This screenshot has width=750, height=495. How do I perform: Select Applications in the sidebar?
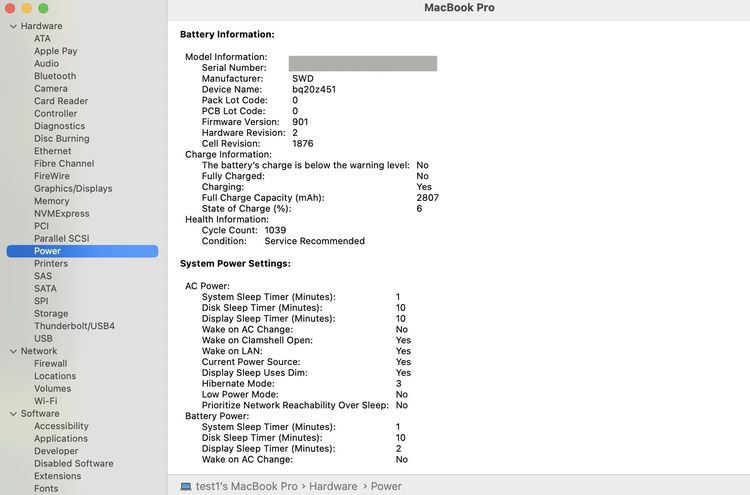61,438
